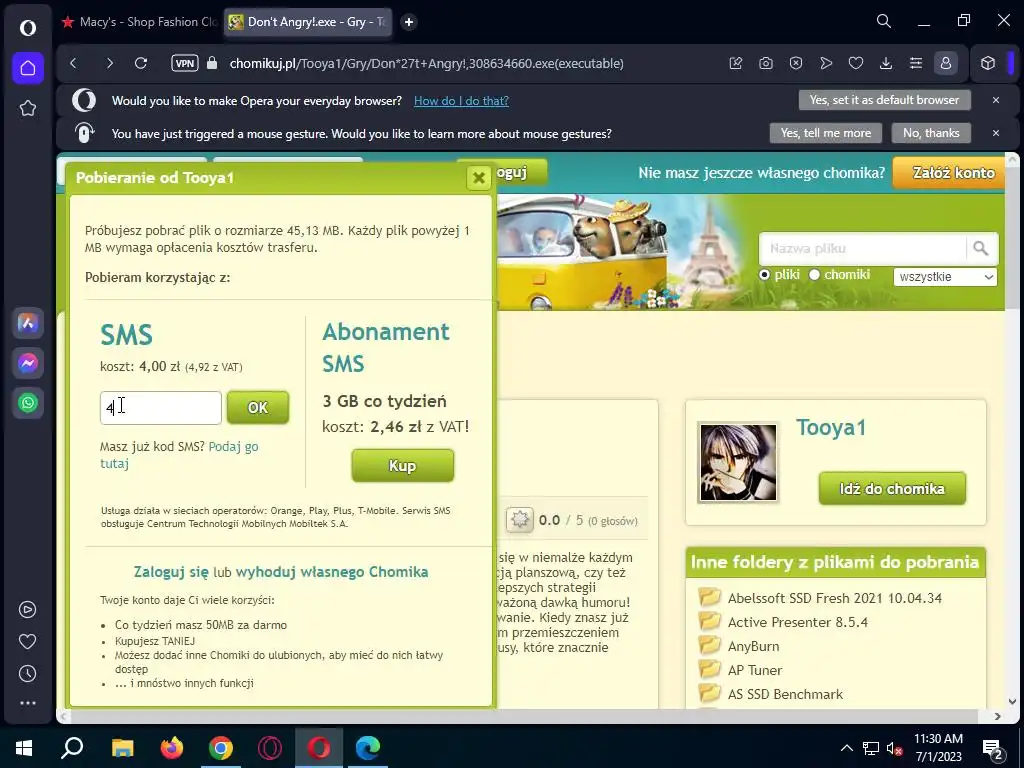Open WhatsApp in the Opera sidebar
Image resolution: width=1024 pixels, height=768 pixels.
[27, 403]
